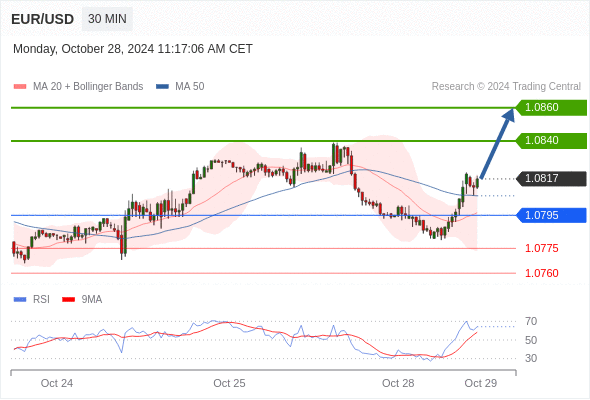Click the Oct 24 date axis label
Screen dimensions: 590x400
click(57, 383)
